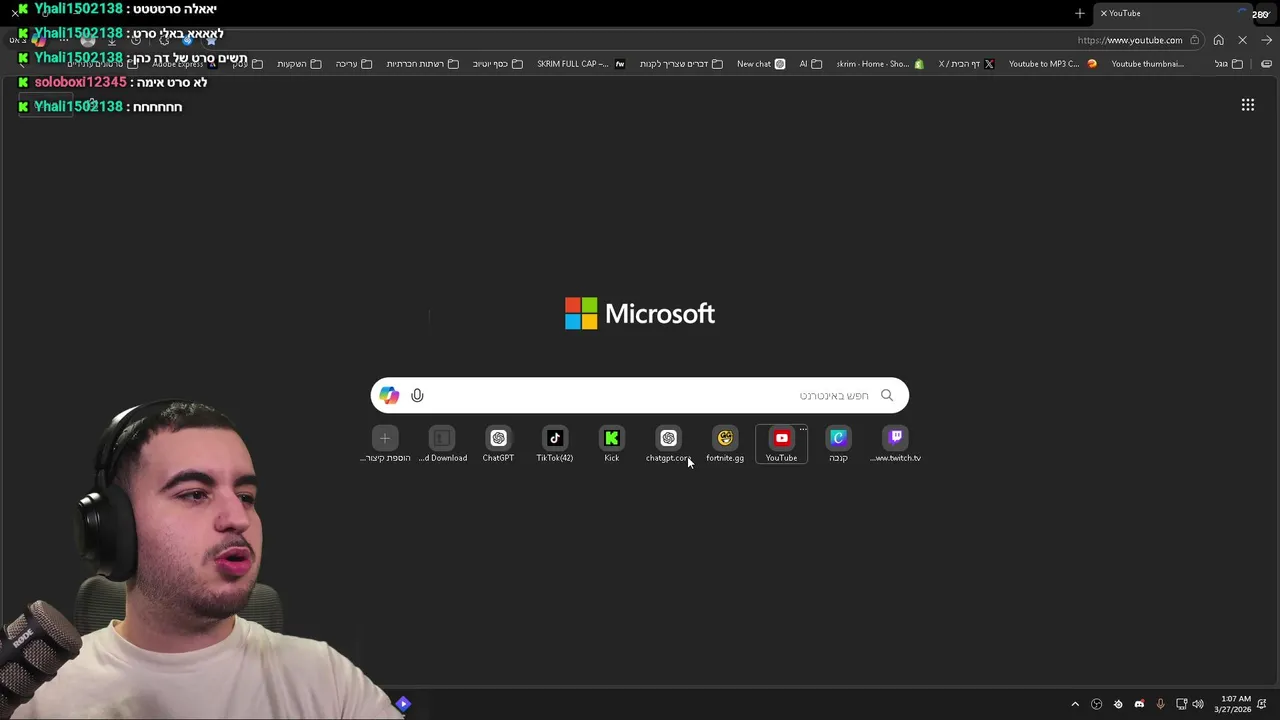Screen dimensions: 1280x720
Task: Open the Canva (קנבה) shortcut tile
Action: (838, 444)
